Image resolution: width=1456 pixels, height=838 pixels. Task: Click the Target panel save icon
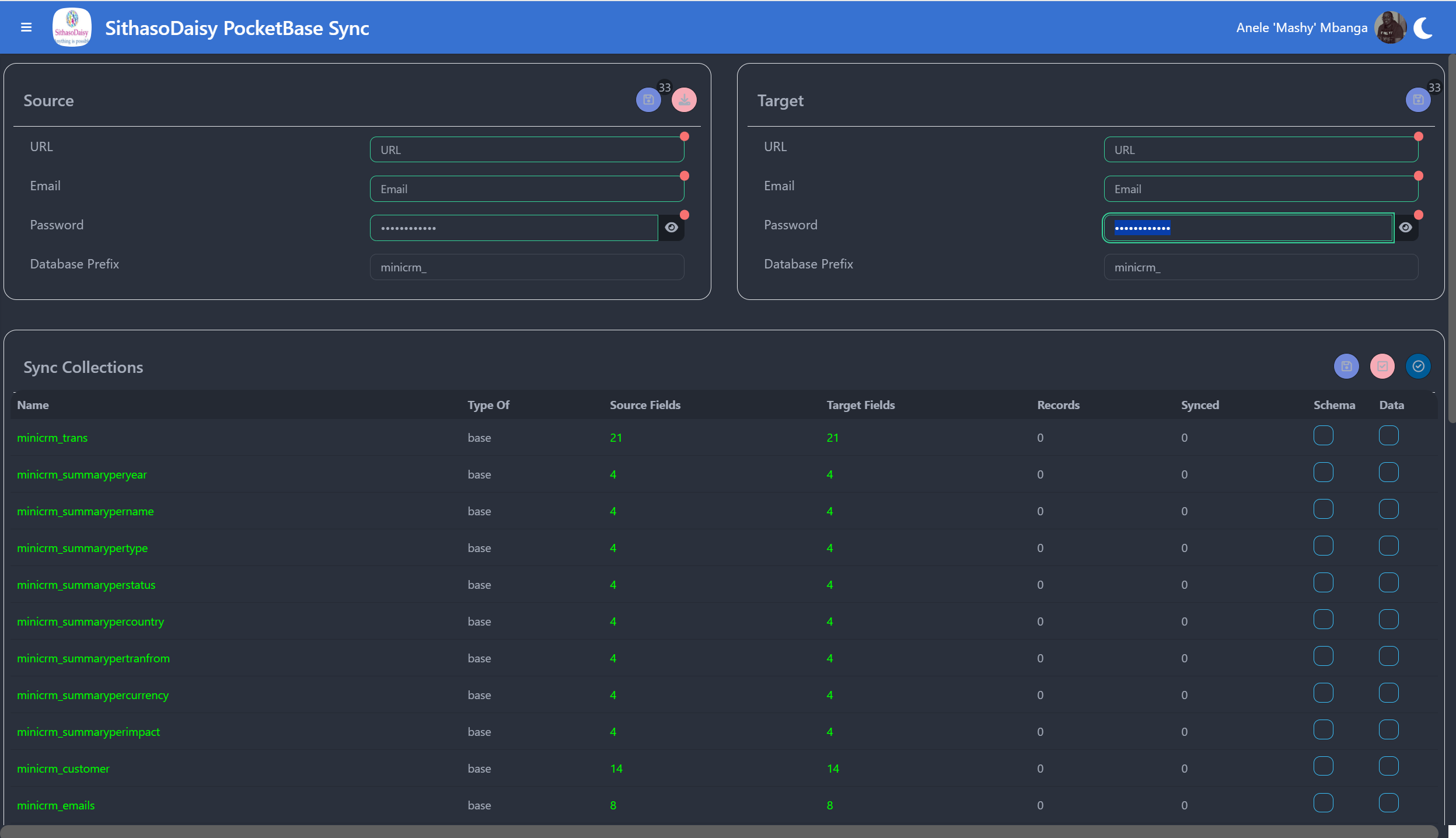pyautogui.click(x=1417, y=100)
